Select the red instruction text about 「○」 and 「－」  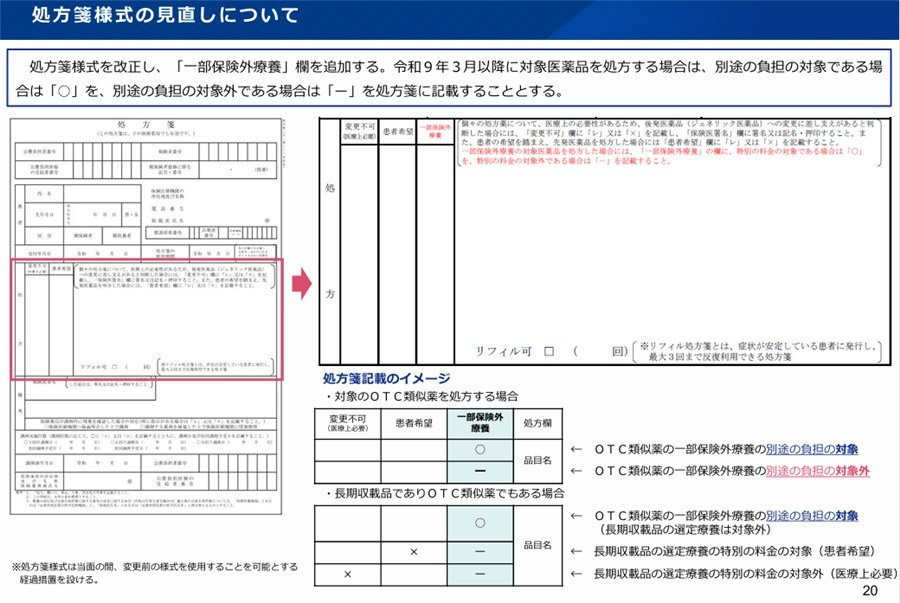661,156
